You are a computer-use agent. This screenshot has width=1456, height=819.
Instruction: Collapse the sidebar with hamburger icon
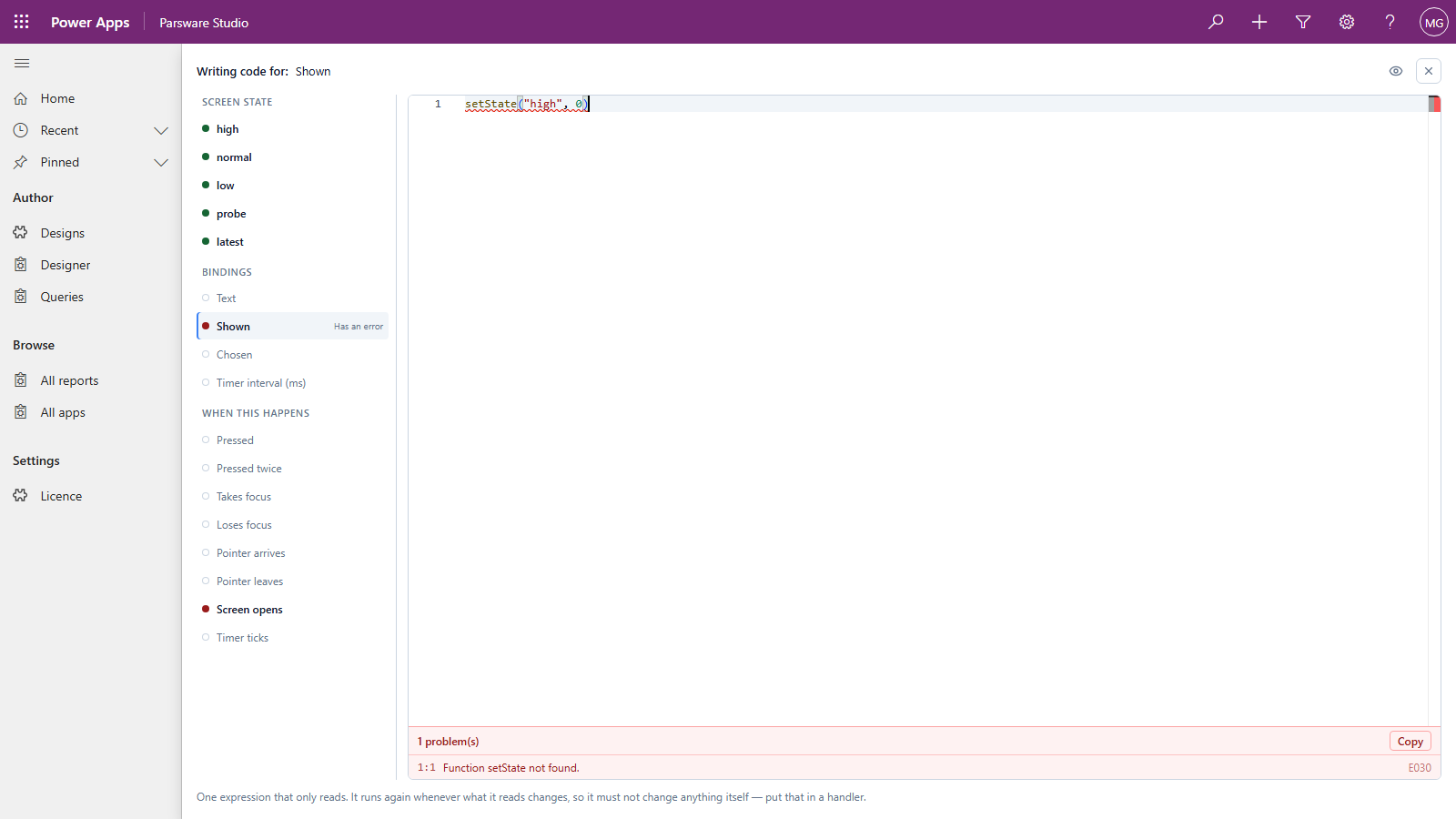(x=22, y=63)
